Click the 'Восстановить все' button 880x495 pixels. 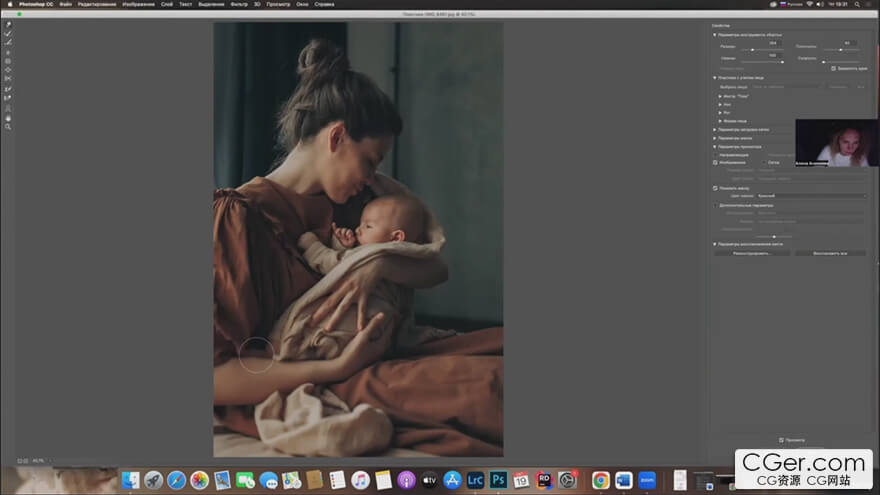(829, 253)
